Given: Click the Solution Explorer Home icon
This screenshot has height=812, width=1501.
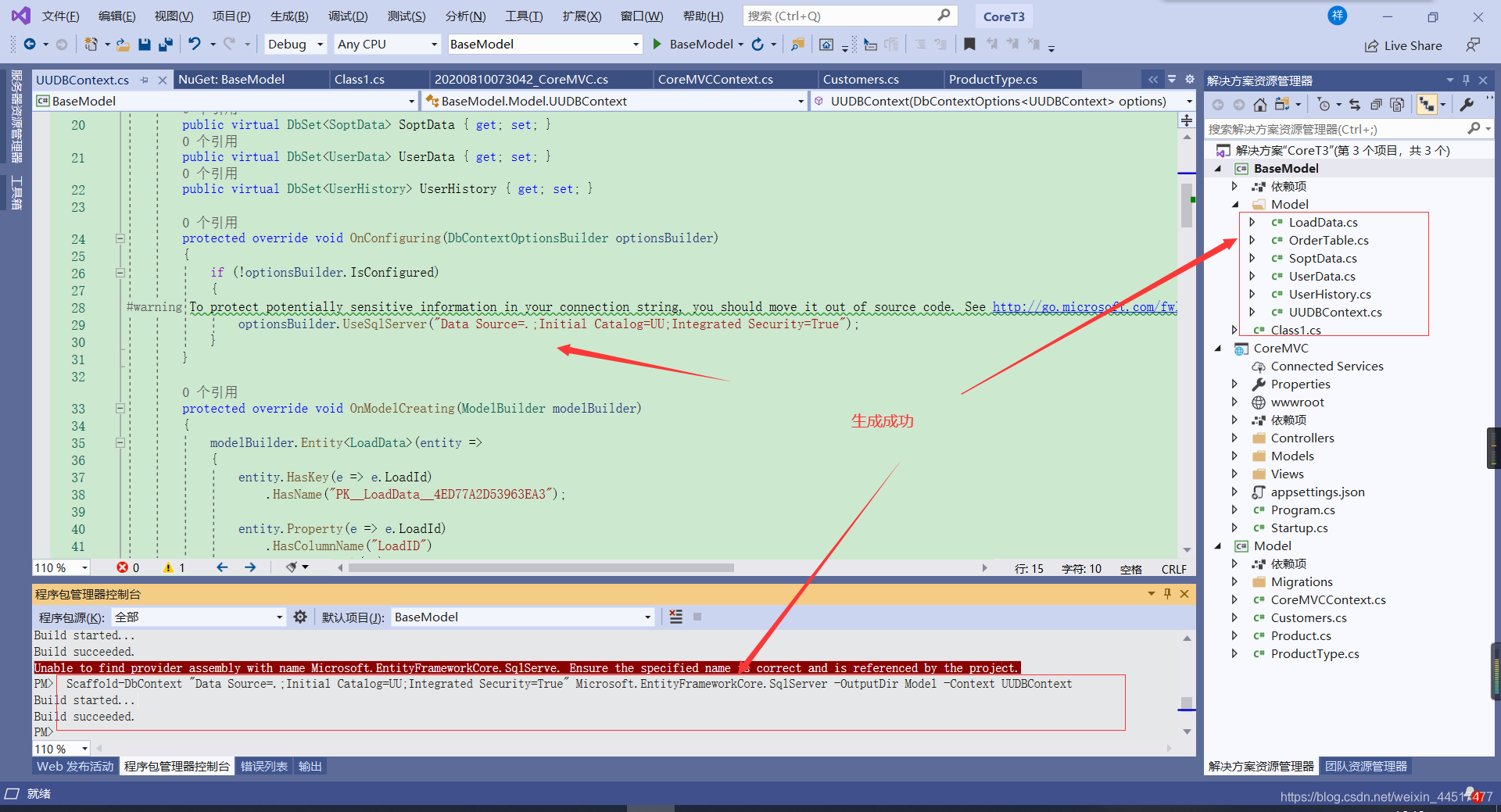Looking at the screenshot, I should point(1259,104).
